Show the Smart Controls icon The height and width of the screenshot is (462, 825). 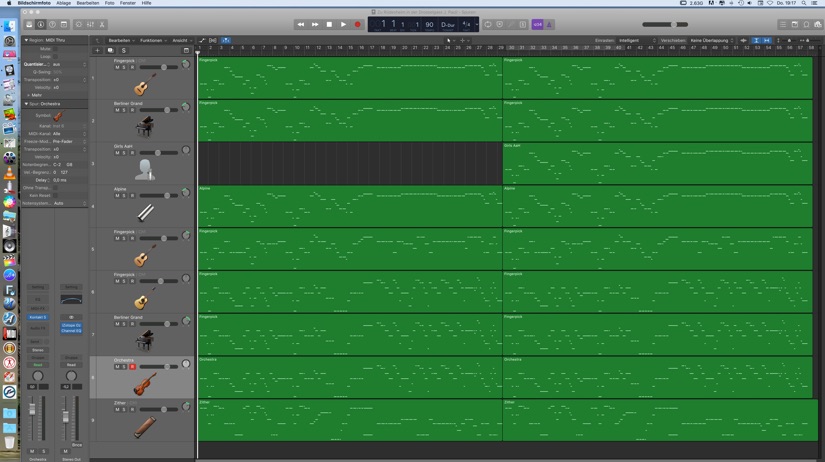[x=78, y=25]
